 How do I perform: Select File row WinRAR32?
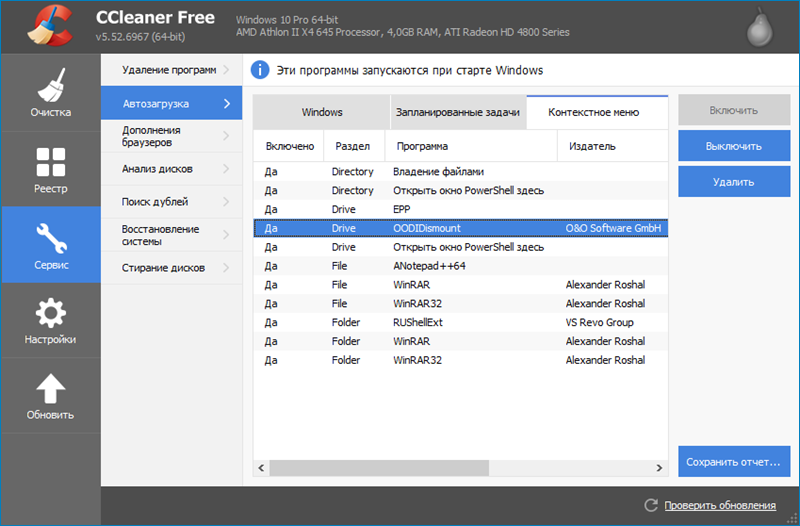(x=461, y=304)
